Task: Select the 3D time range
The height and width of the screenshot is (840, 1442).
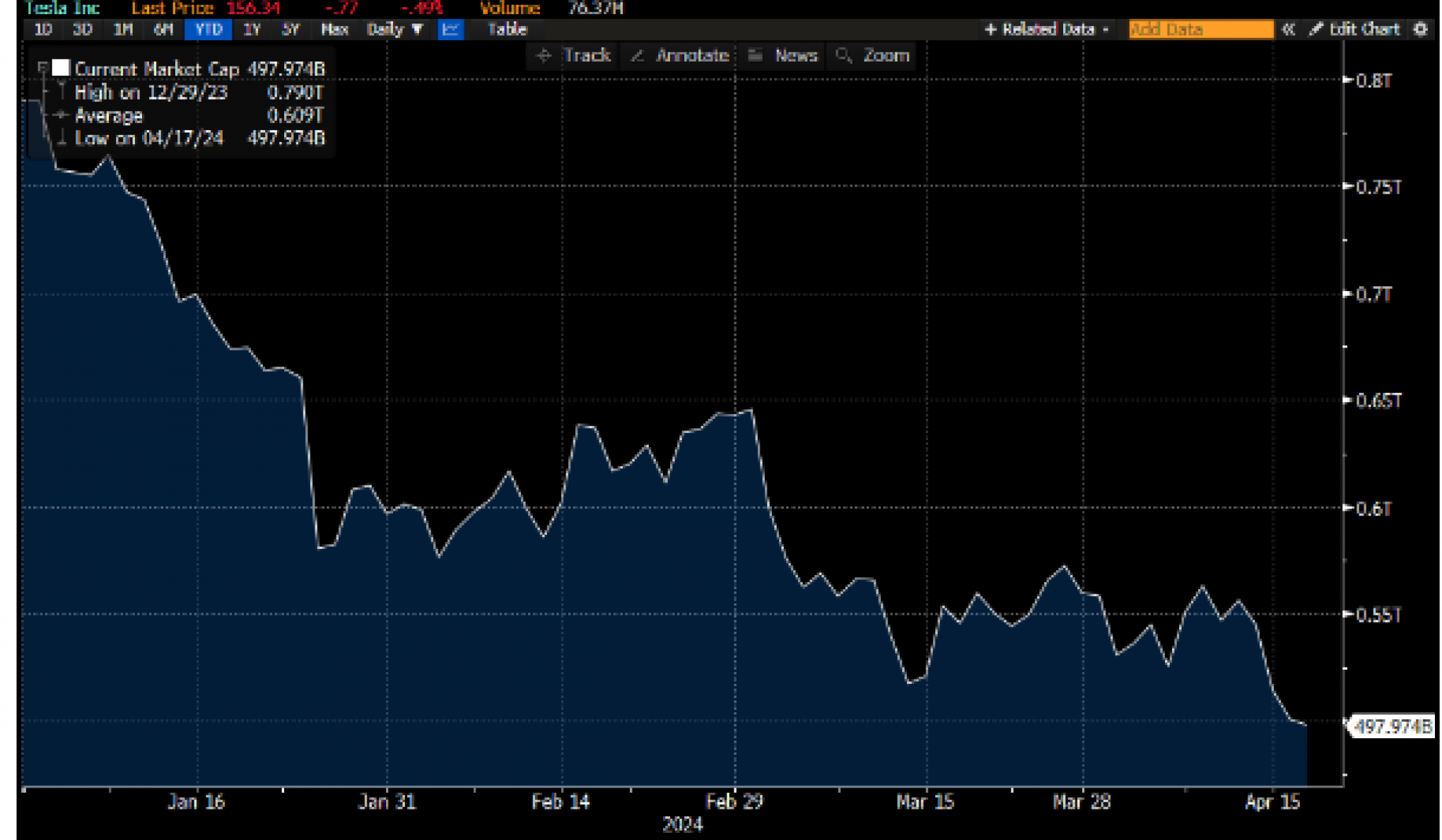Action: coord(83,30)
